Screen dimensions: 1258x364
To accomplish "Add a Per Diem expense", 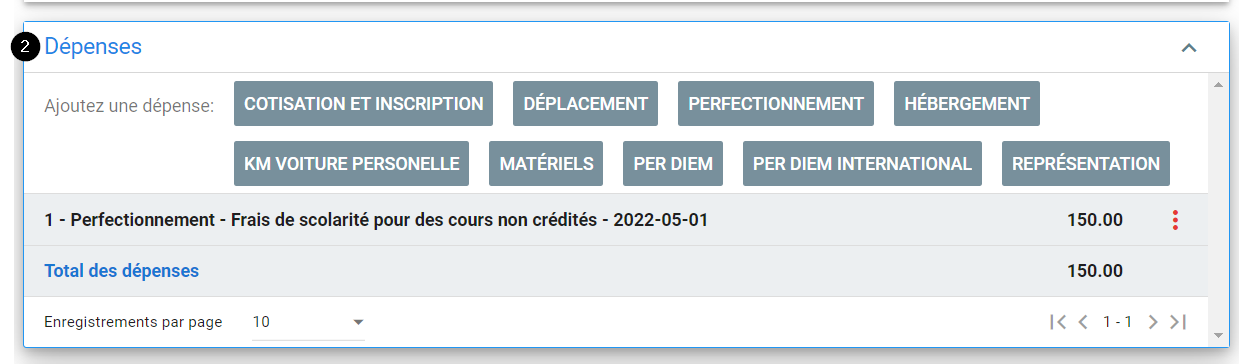I will point(673,164).
